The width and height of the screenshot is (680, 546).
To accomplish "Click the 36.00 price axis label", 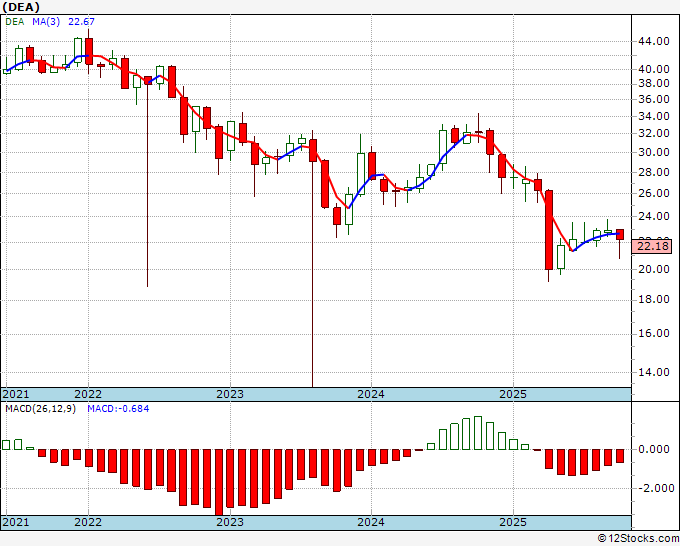I will tap(654, 99).
